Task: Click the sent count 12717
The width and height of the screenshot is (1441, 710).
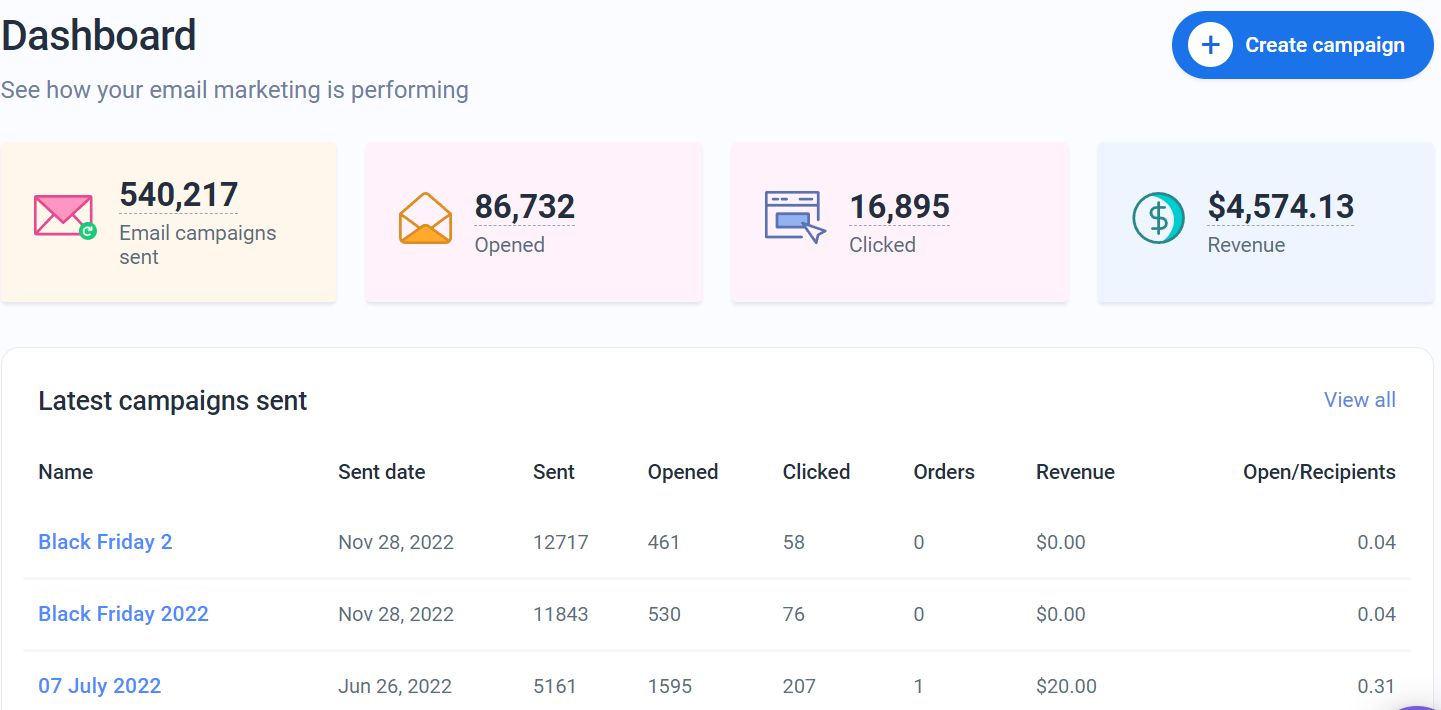Action: point(560,542)
